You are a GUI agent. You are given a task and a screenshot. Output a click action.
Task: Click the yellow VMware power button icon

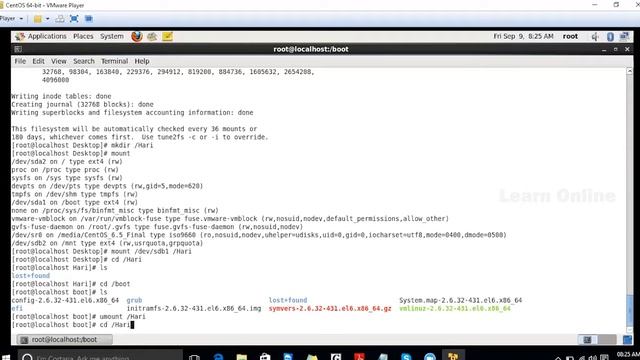[38, 19]
